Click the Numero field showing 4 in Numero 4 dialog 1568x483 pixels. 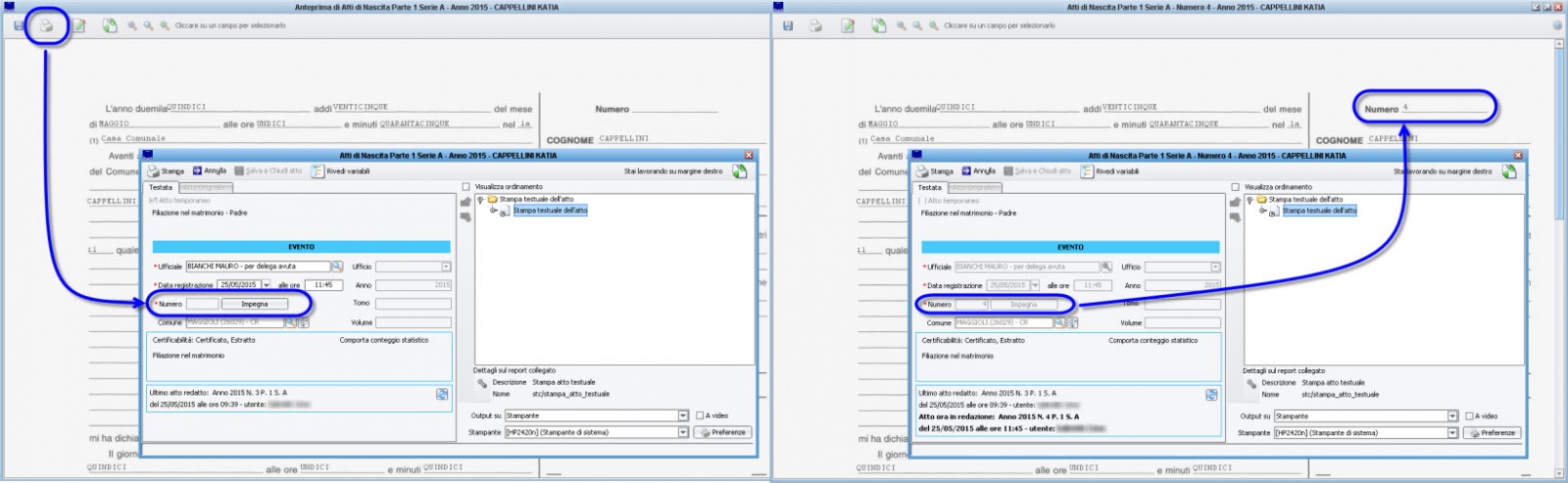tap(972, 304)
